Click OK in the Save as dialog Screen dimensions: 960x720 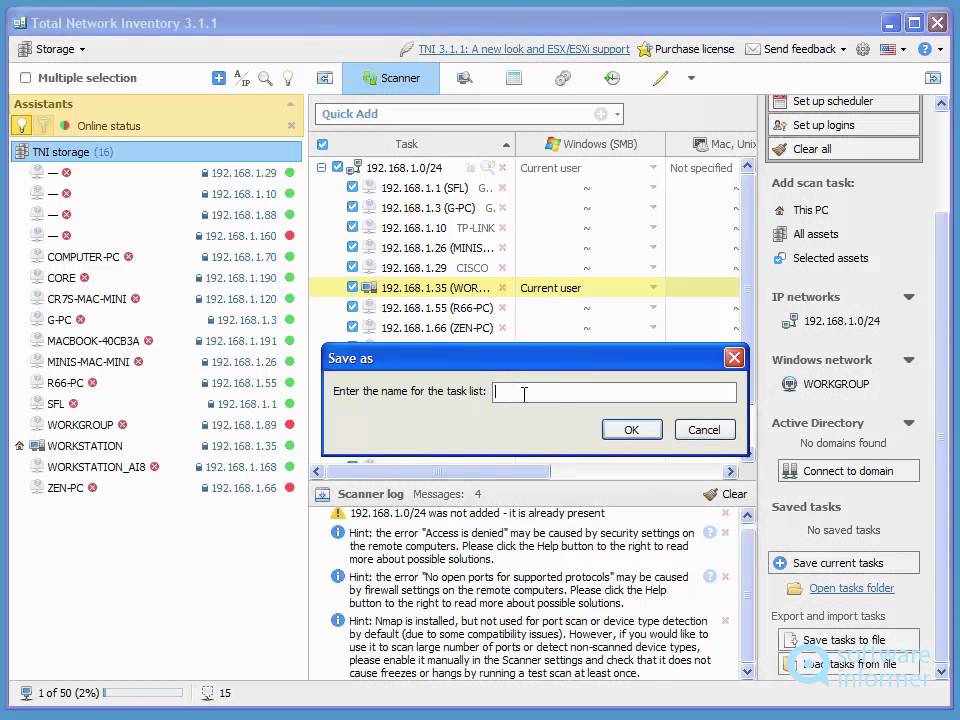(x=632, y=430)
